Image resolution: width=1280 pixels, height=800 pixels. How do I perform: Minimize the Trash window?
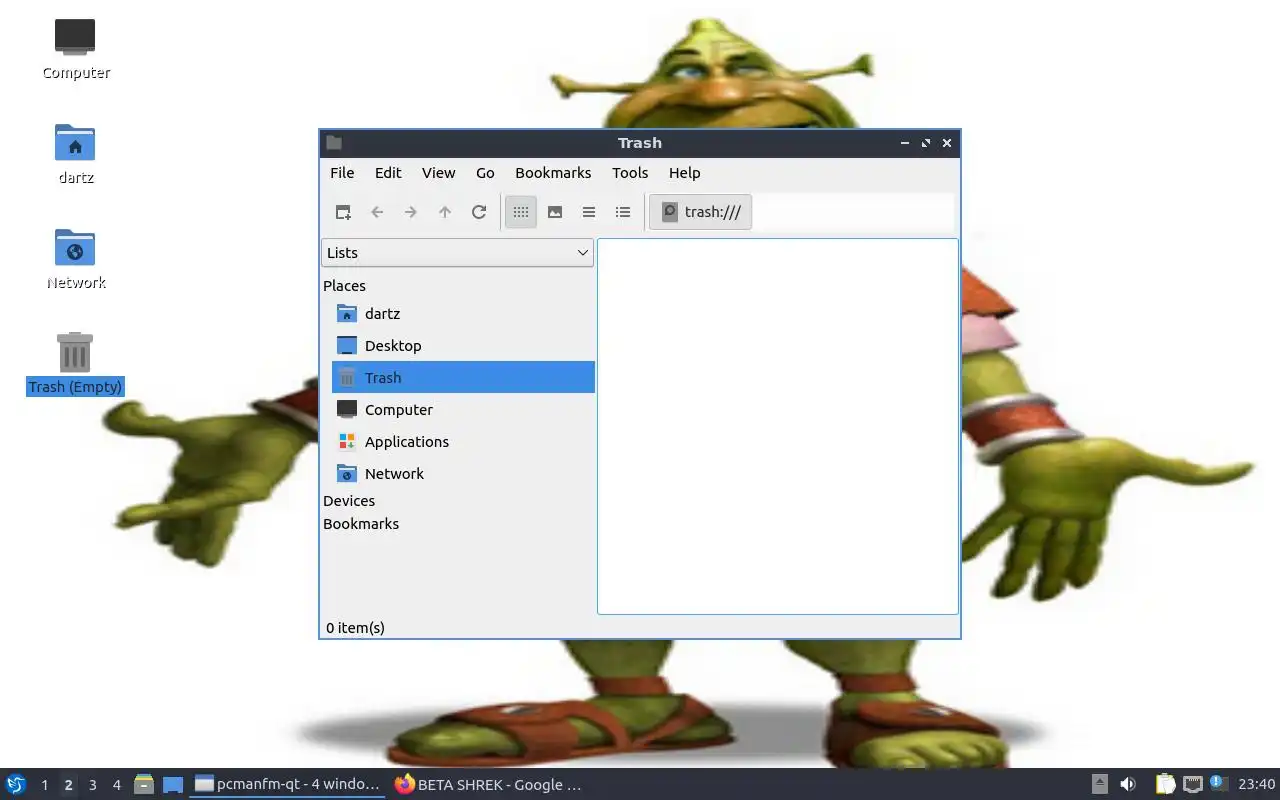coord(905,143)
